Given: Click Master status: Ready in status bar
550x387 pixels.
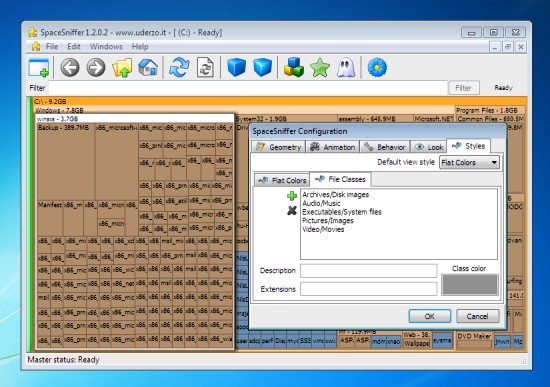Looking at the screenshot, I should pyautogui.click(x=63, y=360).
